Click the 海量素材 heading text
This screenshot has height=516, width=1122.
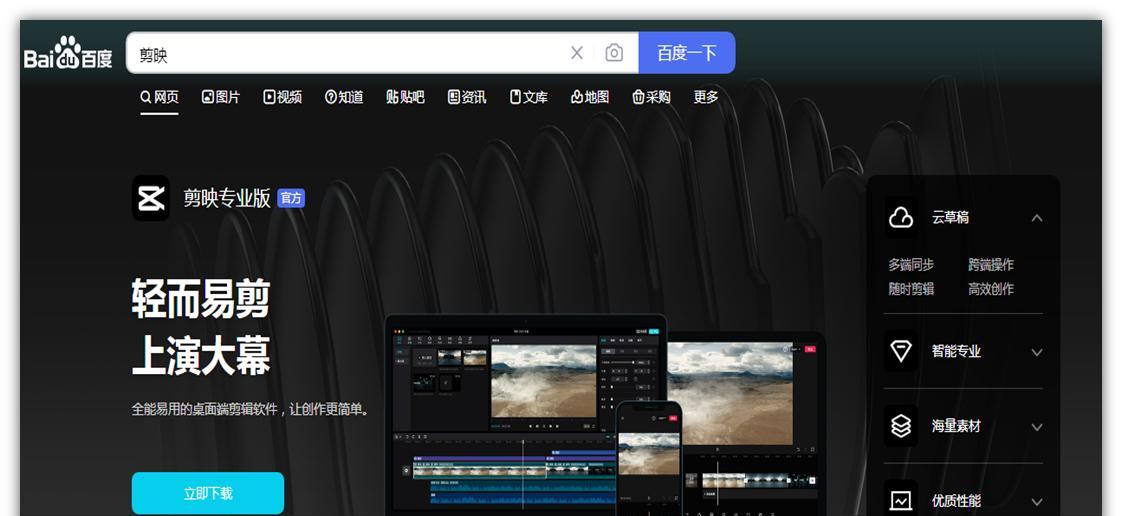956,427
